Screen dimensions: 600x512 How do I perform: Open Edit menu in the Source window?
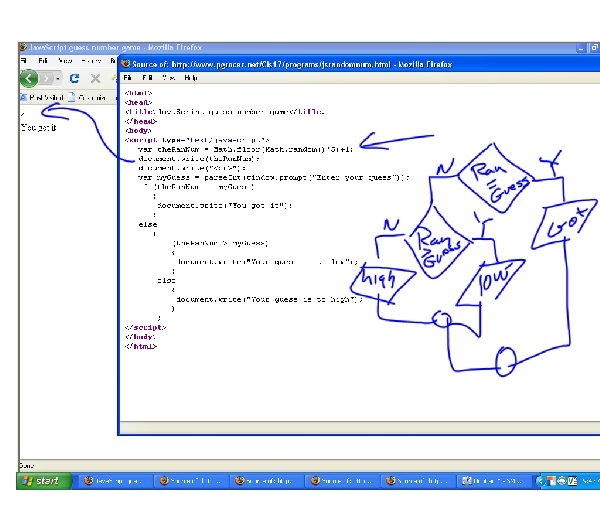click(x=147, y=78)
